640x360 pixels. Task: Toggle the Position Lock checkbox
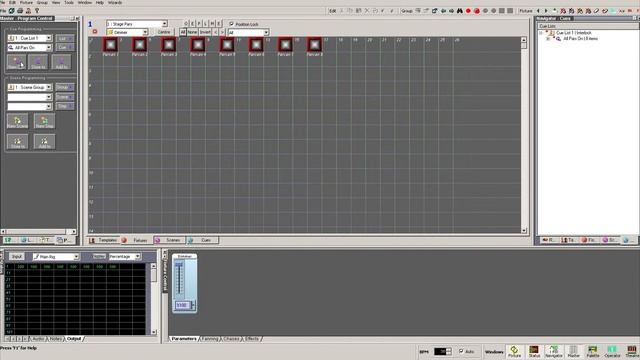(231, 24)
